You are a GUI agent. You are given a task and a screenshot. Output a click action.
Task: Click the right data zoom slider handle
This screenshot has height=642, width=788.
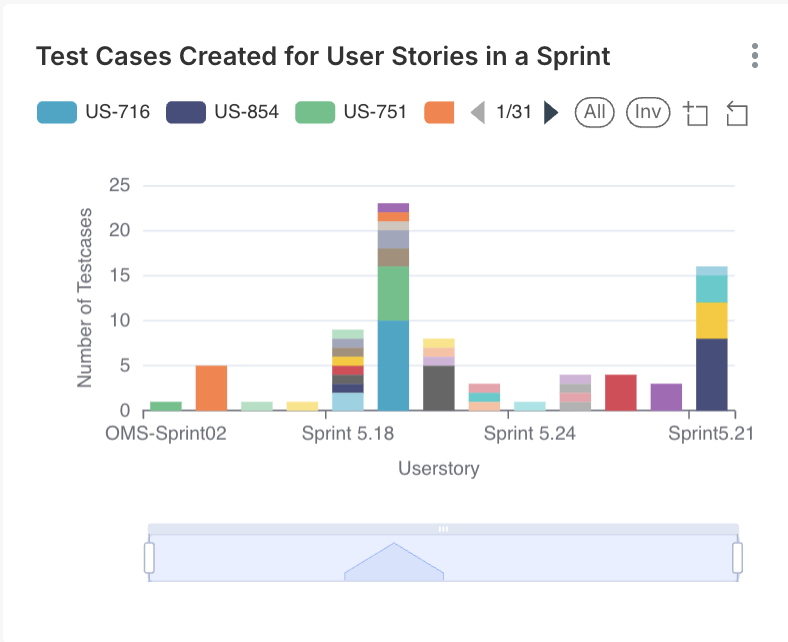(738, 557)
